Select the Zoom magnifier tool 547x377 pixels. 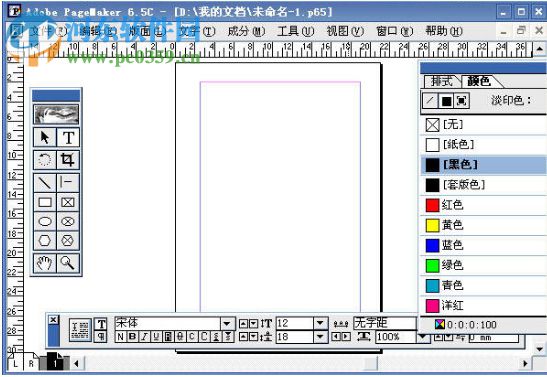click(x=68, y=263)
